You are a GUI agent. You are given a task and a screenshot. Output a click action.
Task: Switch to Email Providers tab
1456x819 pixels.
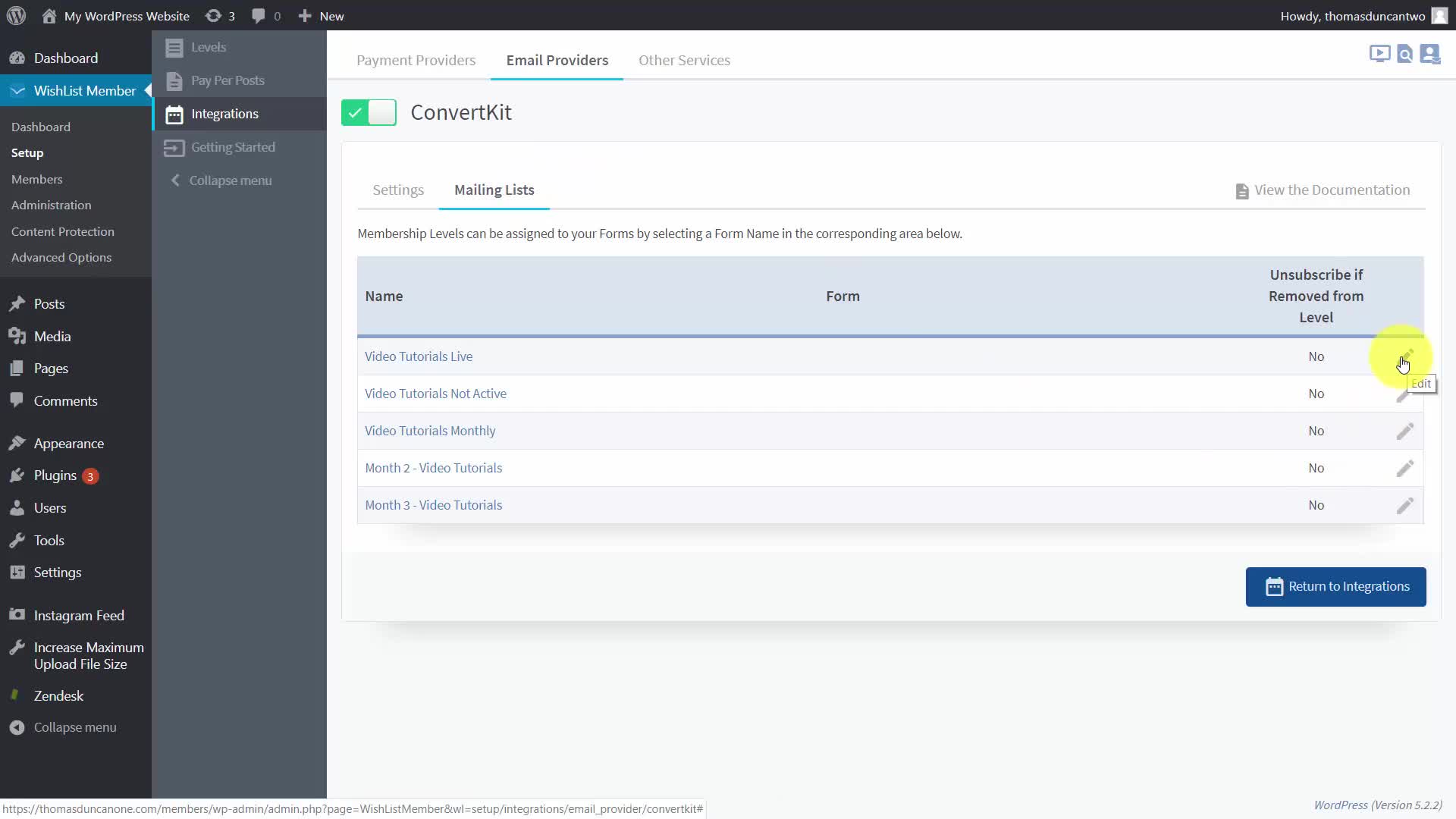coord(557,61)
